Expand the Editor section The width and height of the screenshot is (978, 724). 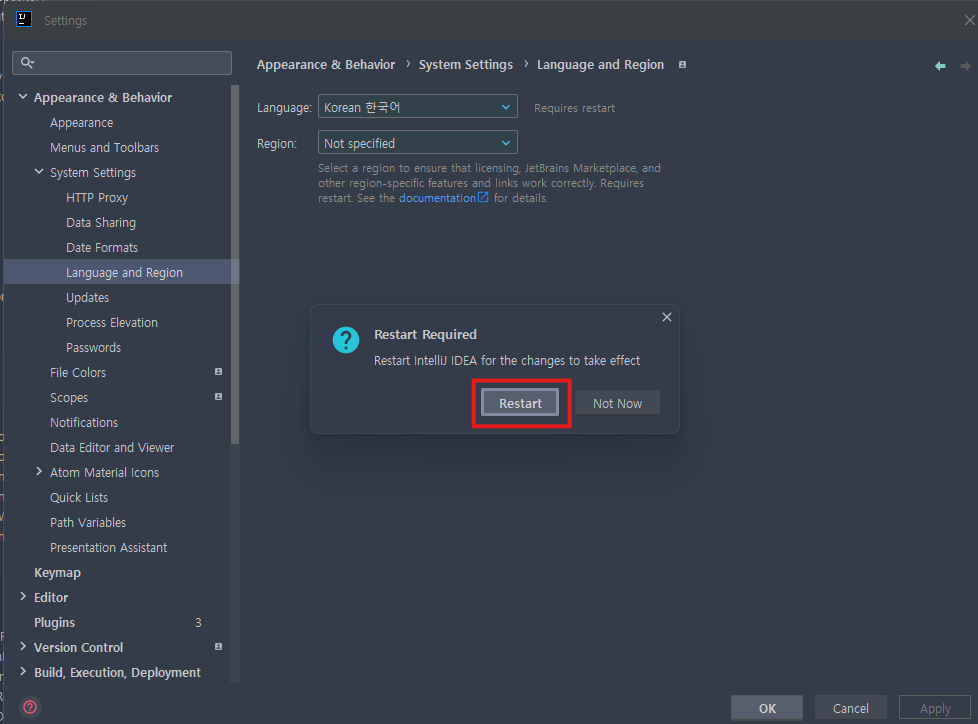[23, 597]
